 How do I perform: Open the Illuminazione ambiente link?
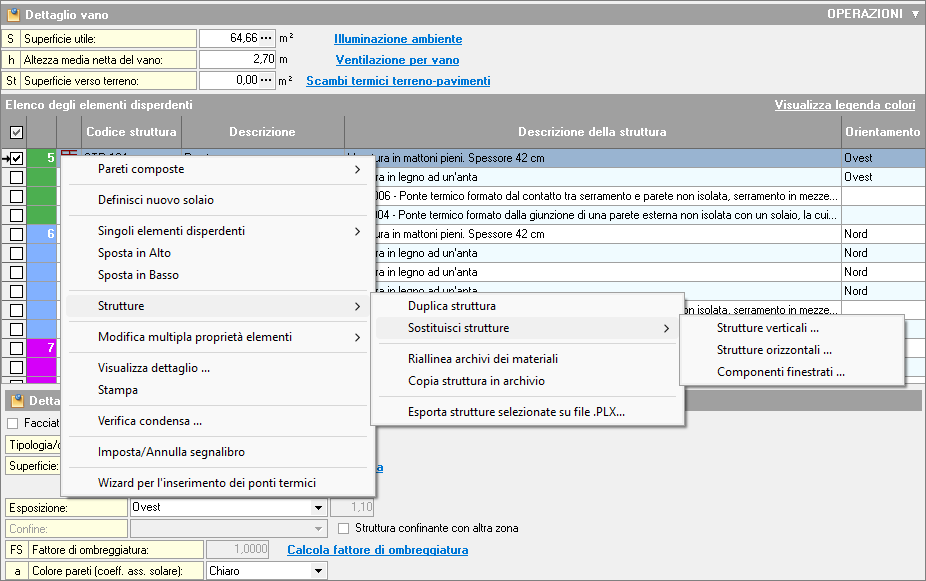(398, 39)
